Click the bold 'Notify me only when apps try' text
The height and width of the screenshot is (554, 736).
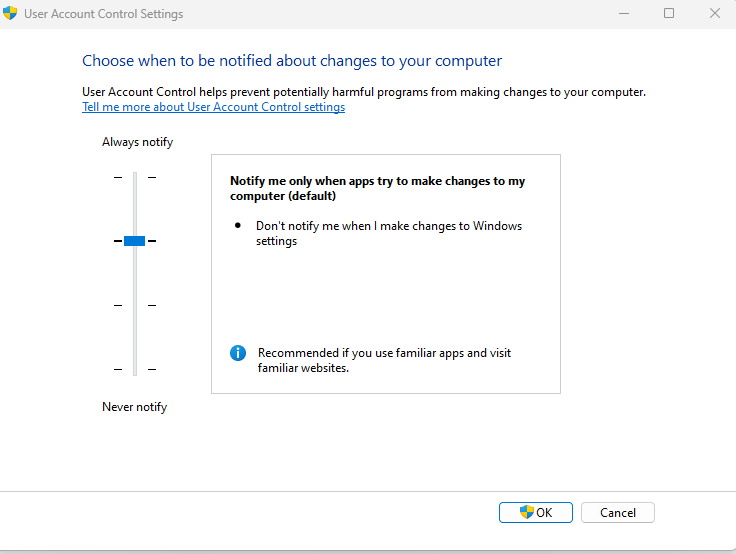[377, 188]
